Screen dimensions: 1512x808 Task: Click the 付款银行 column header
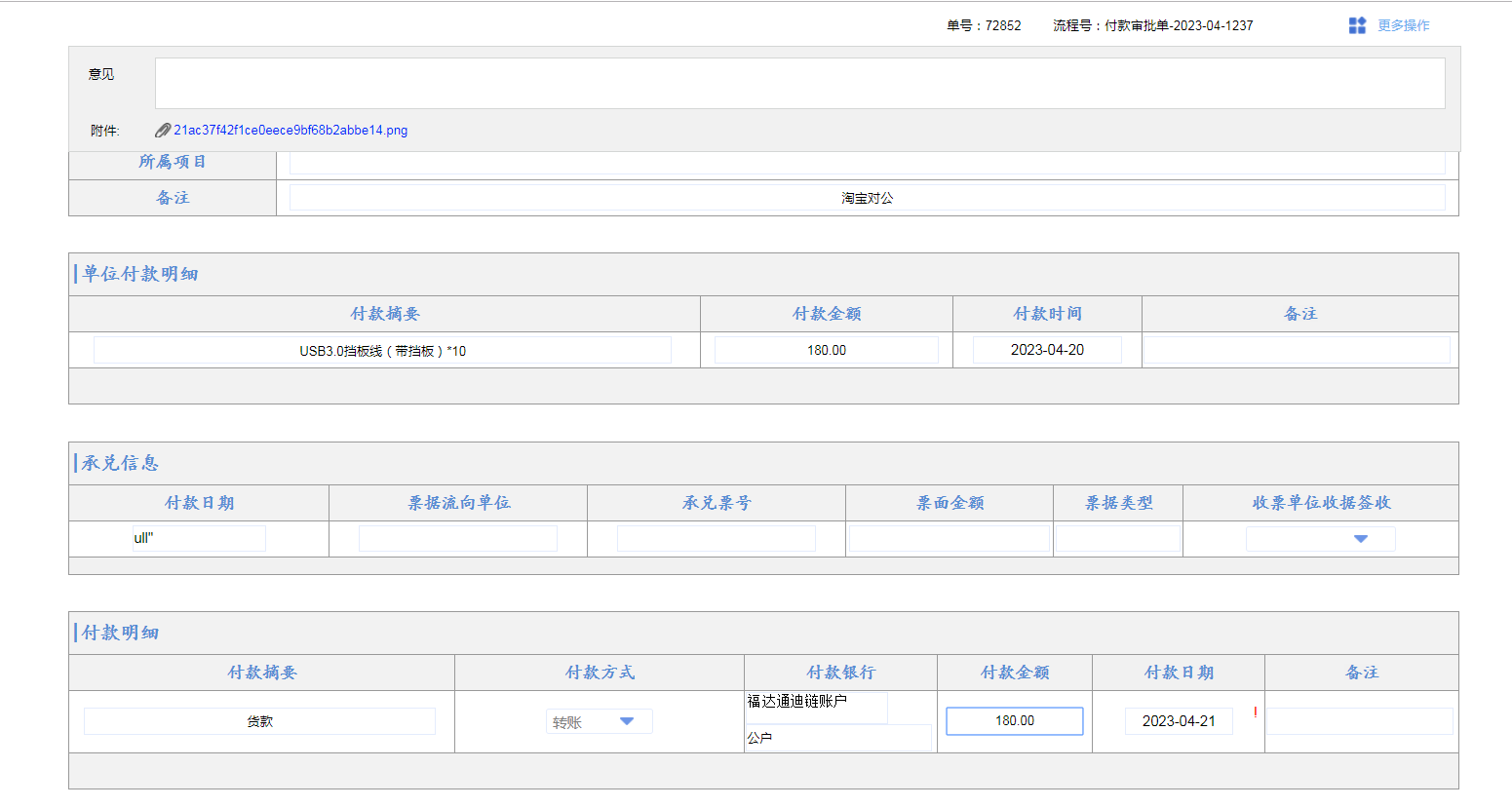pos(840,673)
